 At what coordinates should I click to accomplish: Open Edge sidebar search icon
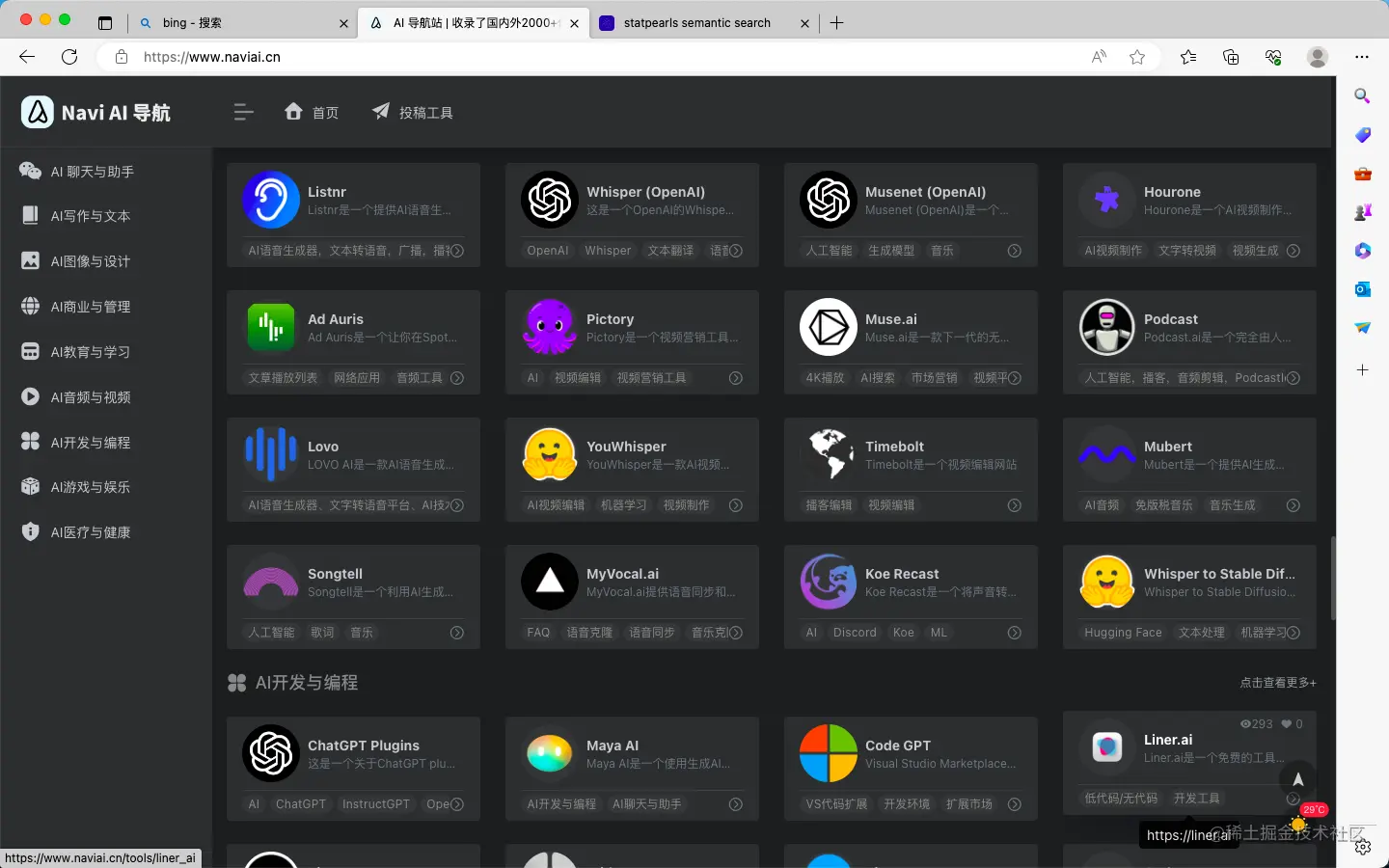point(1362,95)
